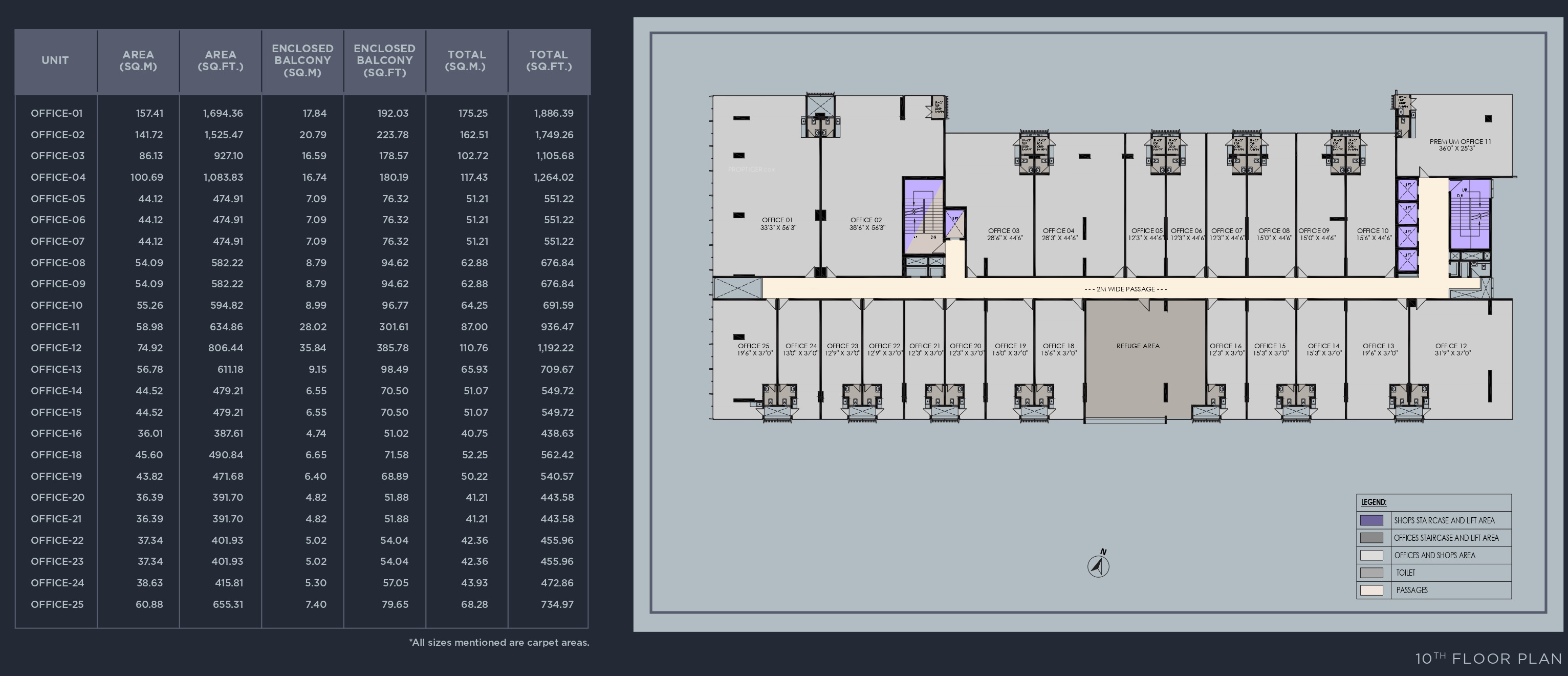Click the topmost lift icon near Premium Office 11

point(1407,189)
